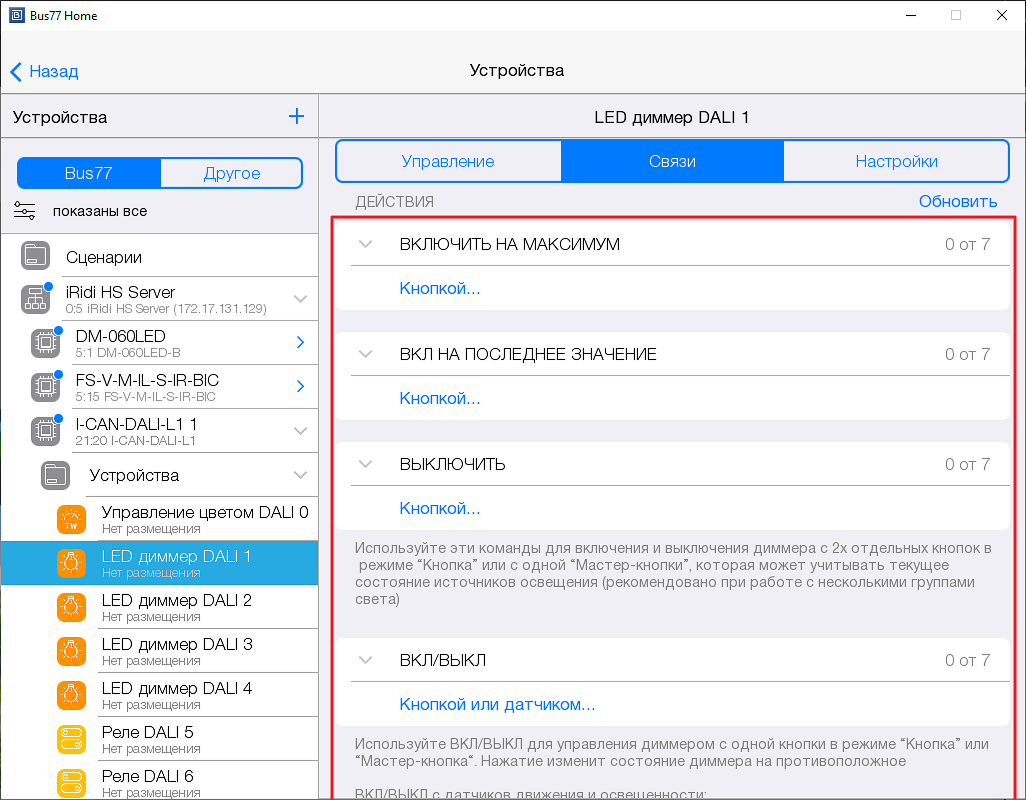1026x800 pixels.
Task: Click the FS-V-M-IL-S-IR-BIC chip icon
Action: point(45,387)
